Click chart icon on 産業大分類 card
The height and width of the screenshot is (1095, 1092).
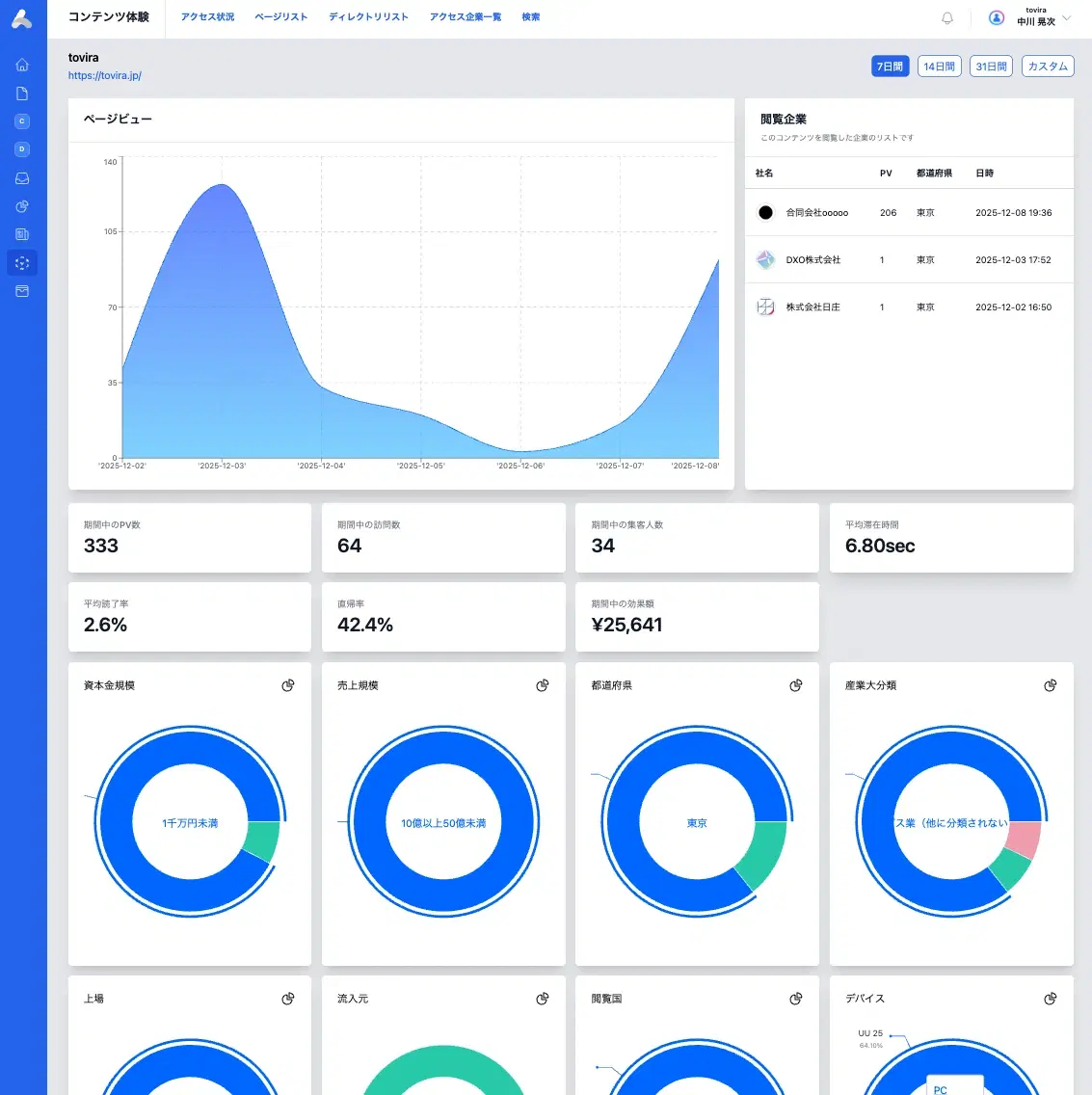coord(1050,685)
